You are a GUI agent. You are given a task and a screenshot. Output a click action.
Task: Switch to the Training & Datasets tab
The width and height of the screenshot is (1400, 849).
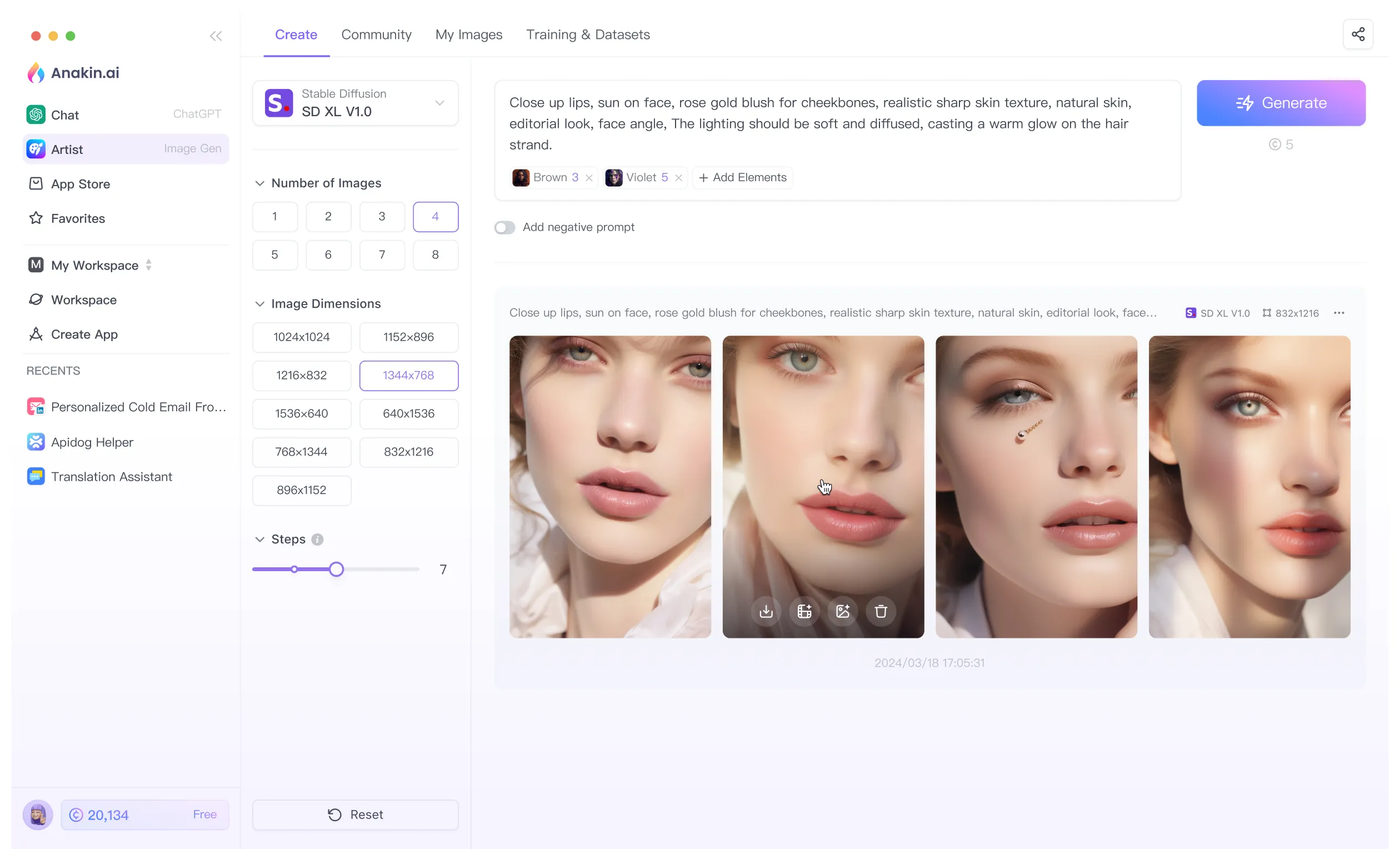(x=588, y=34)
